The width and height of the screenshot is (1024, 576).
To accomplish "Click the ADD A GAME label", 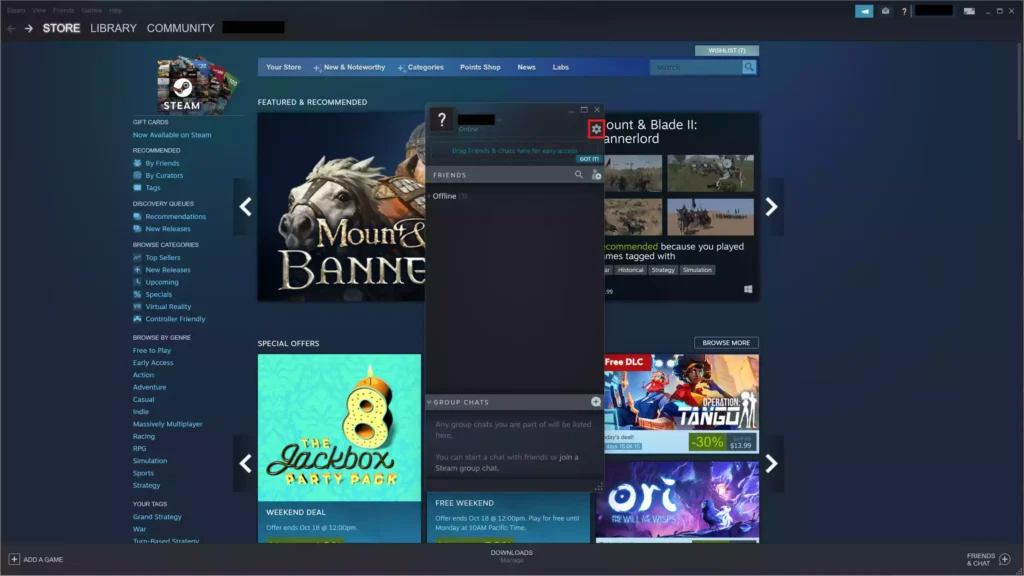I will point(43,560).
